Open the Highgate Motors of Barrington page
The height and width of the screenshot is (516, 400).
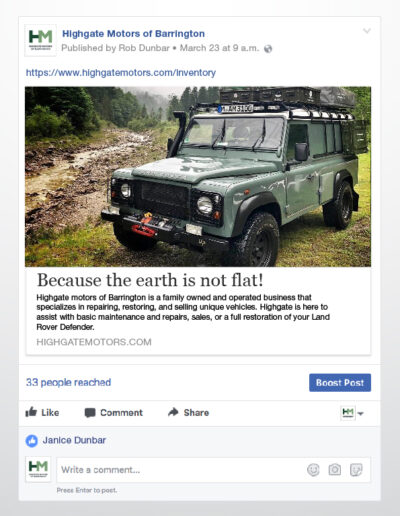133,34
